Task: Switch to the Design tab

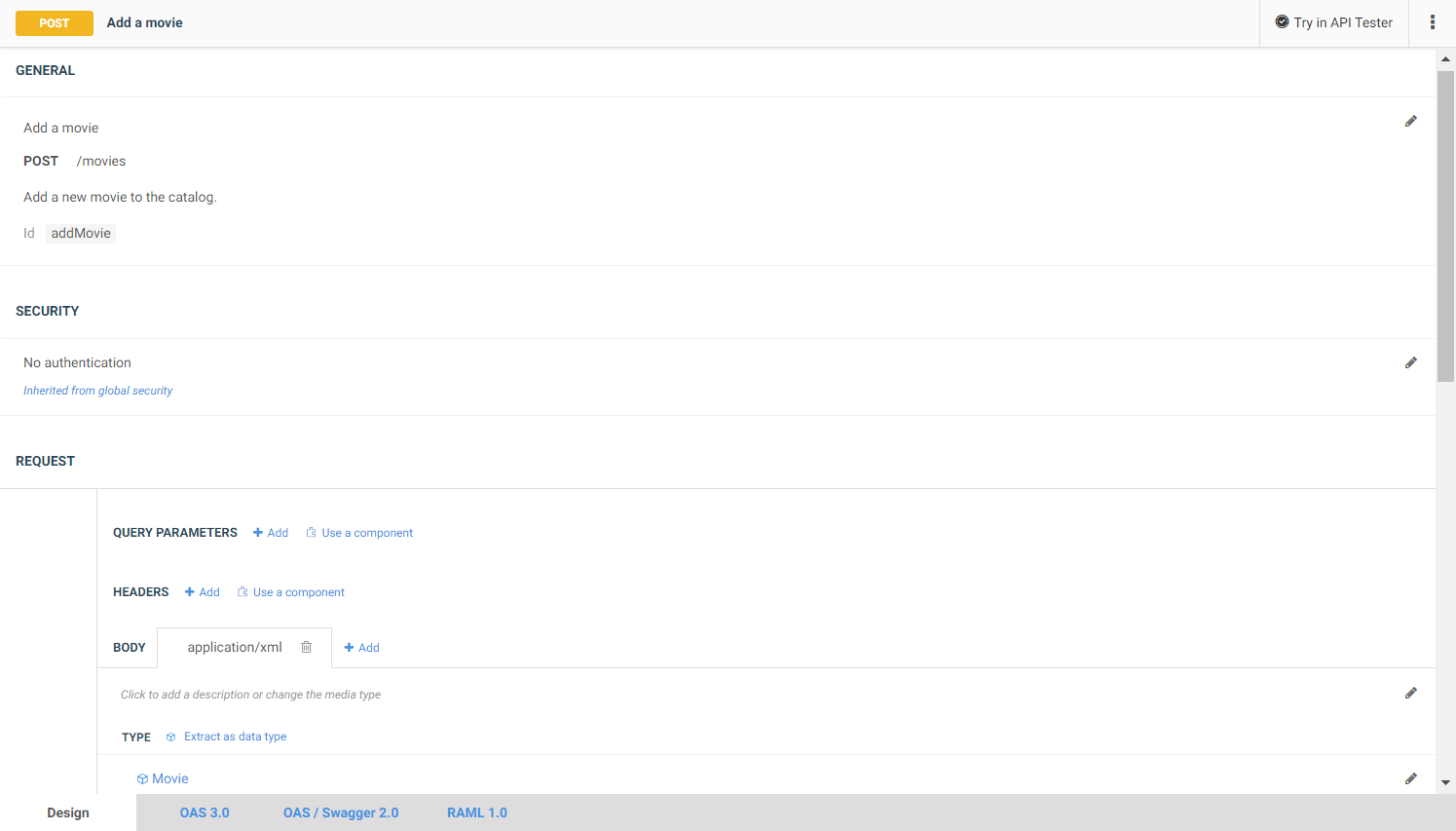Action: pyautogui.click(x=68, y=812)
